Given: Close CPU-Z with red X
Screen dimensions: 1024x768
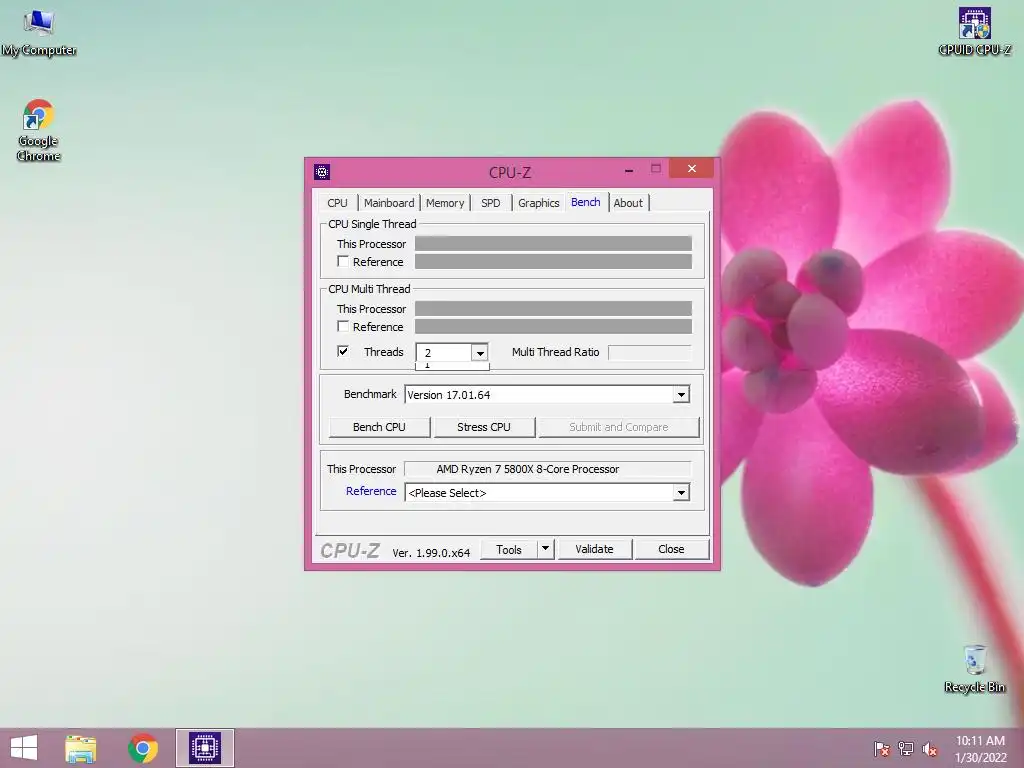Looking at the screenshot, I should (x=692, y=168).
